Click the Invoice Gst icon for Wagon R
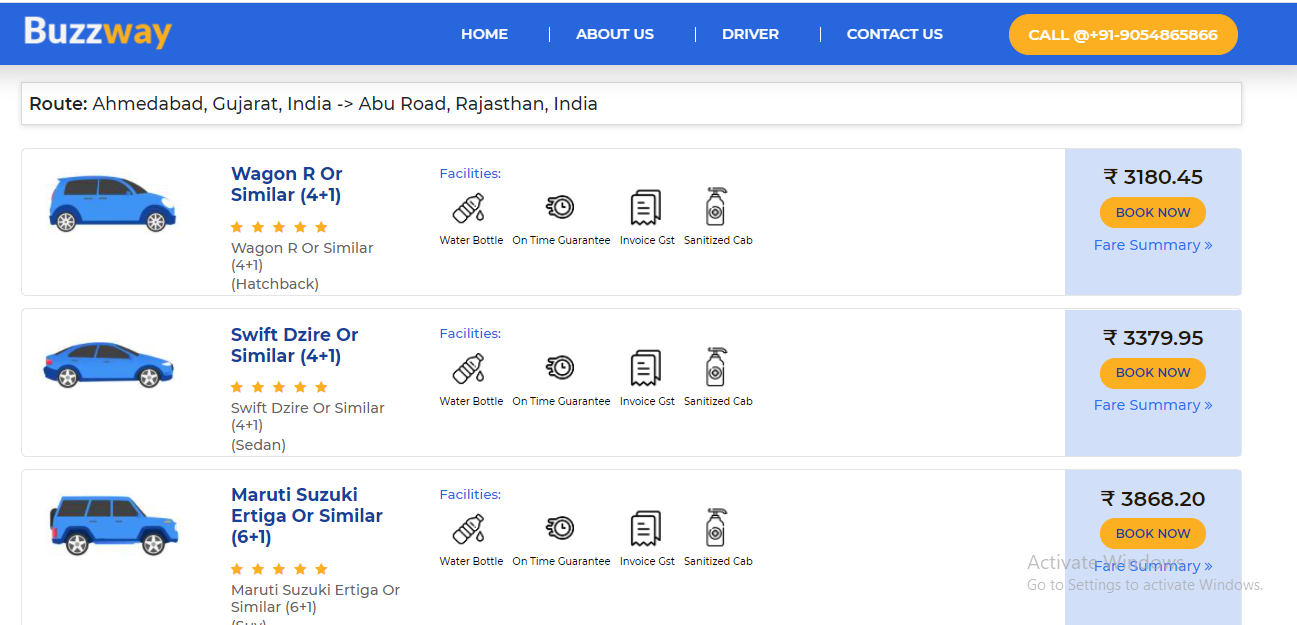Screen dimensions: 1297x625 point(646,208)
